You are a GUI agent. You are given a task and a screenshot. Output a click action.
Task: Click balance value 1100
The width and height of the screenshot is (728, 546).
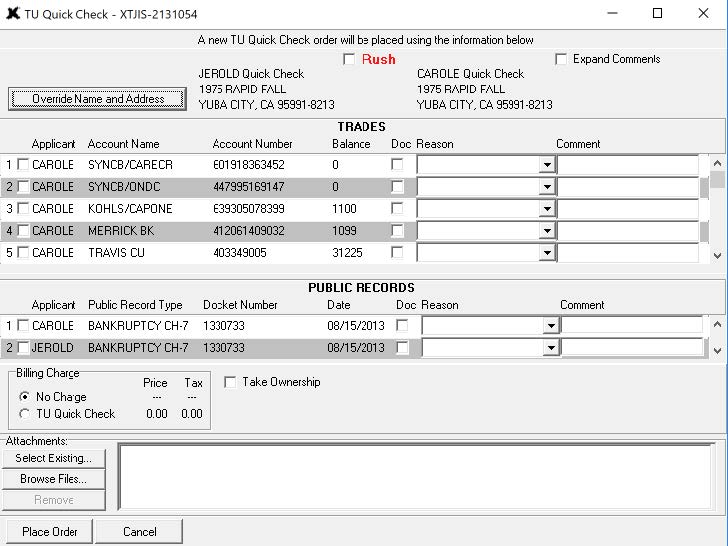(x=344, y=208)
